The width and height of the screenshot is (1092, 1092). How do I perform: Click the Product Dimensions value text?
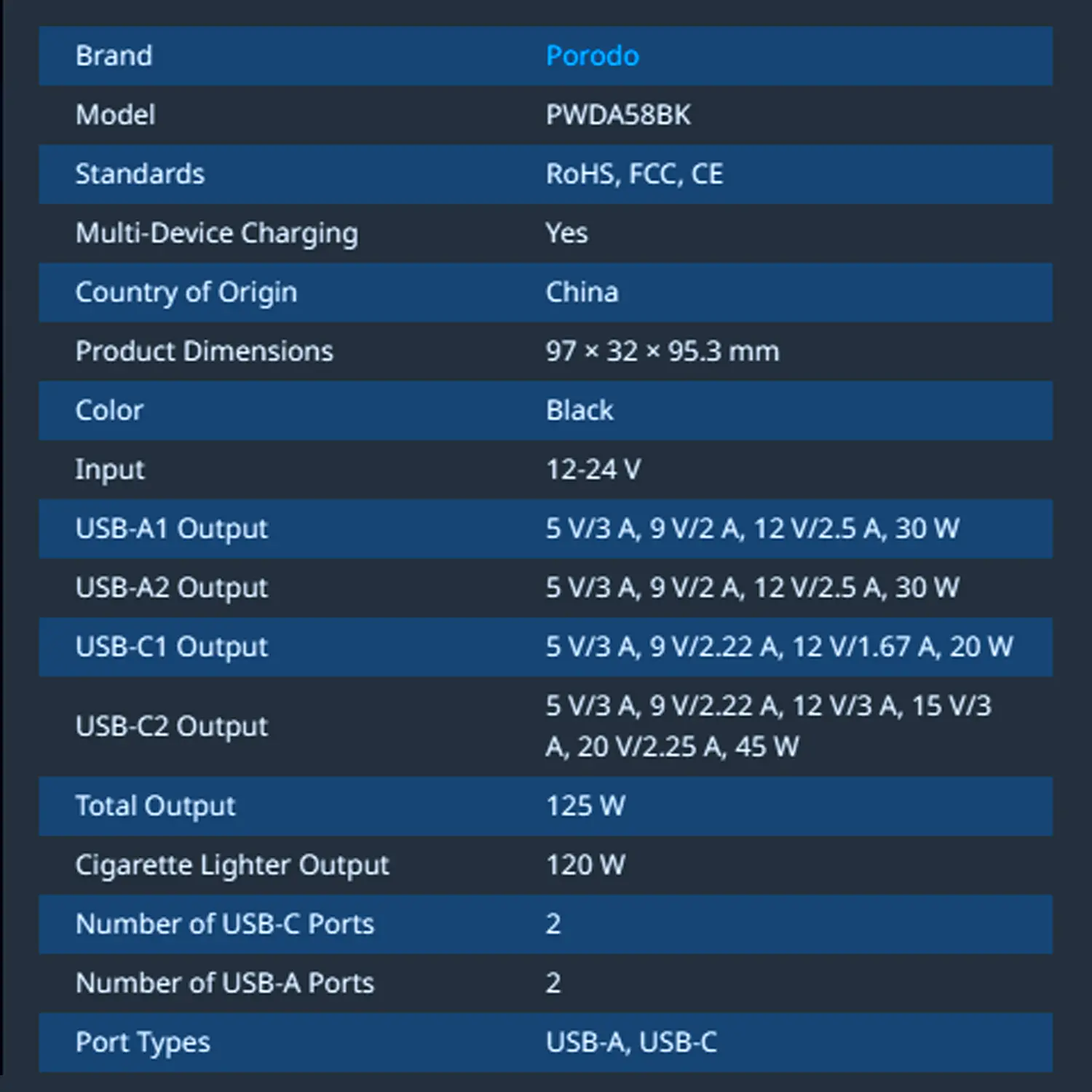tap(662, 352)
